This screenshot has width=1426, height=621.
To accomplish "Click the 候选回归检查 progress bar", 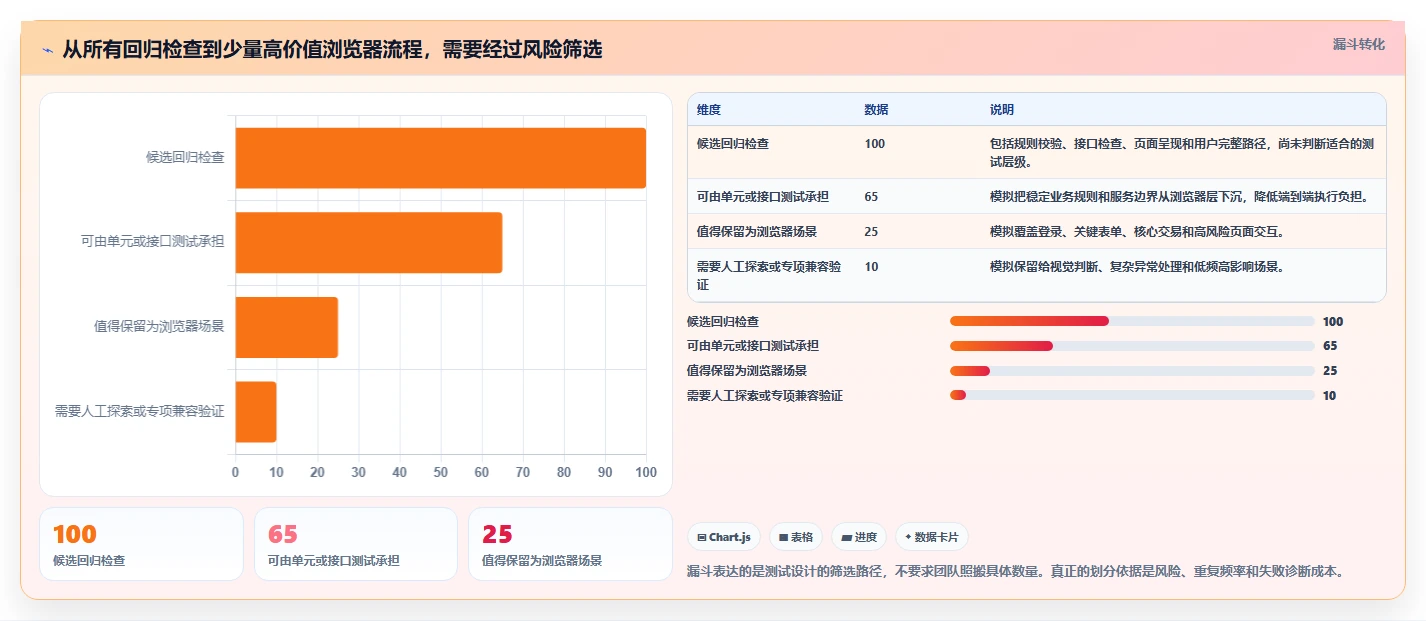I will pyautogui.click(x=1132, y=321).
